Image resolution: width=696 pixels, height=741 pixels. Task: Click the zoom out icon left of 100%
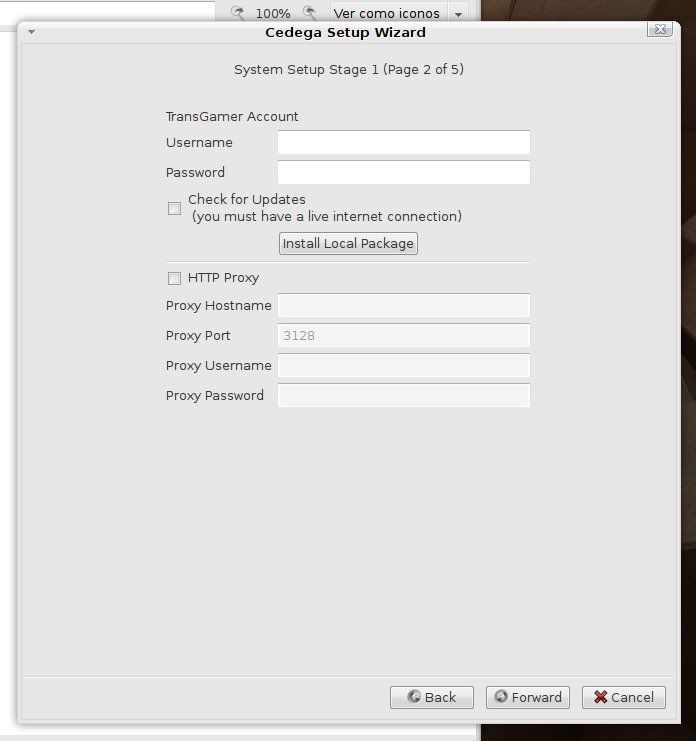coord(238,13)
